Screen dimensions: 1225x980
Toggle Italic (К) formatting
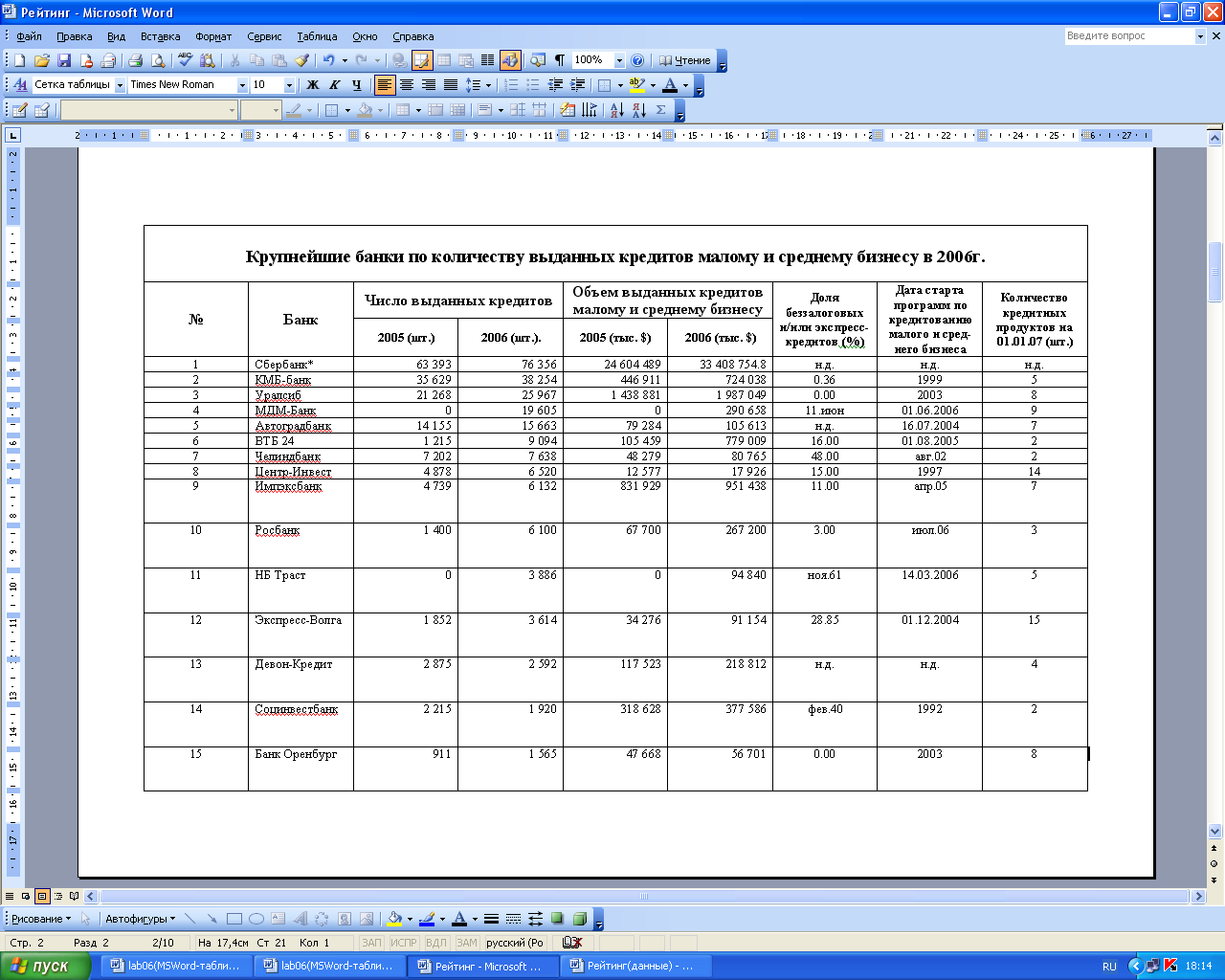pyautogui.click(x=334, y=85)
